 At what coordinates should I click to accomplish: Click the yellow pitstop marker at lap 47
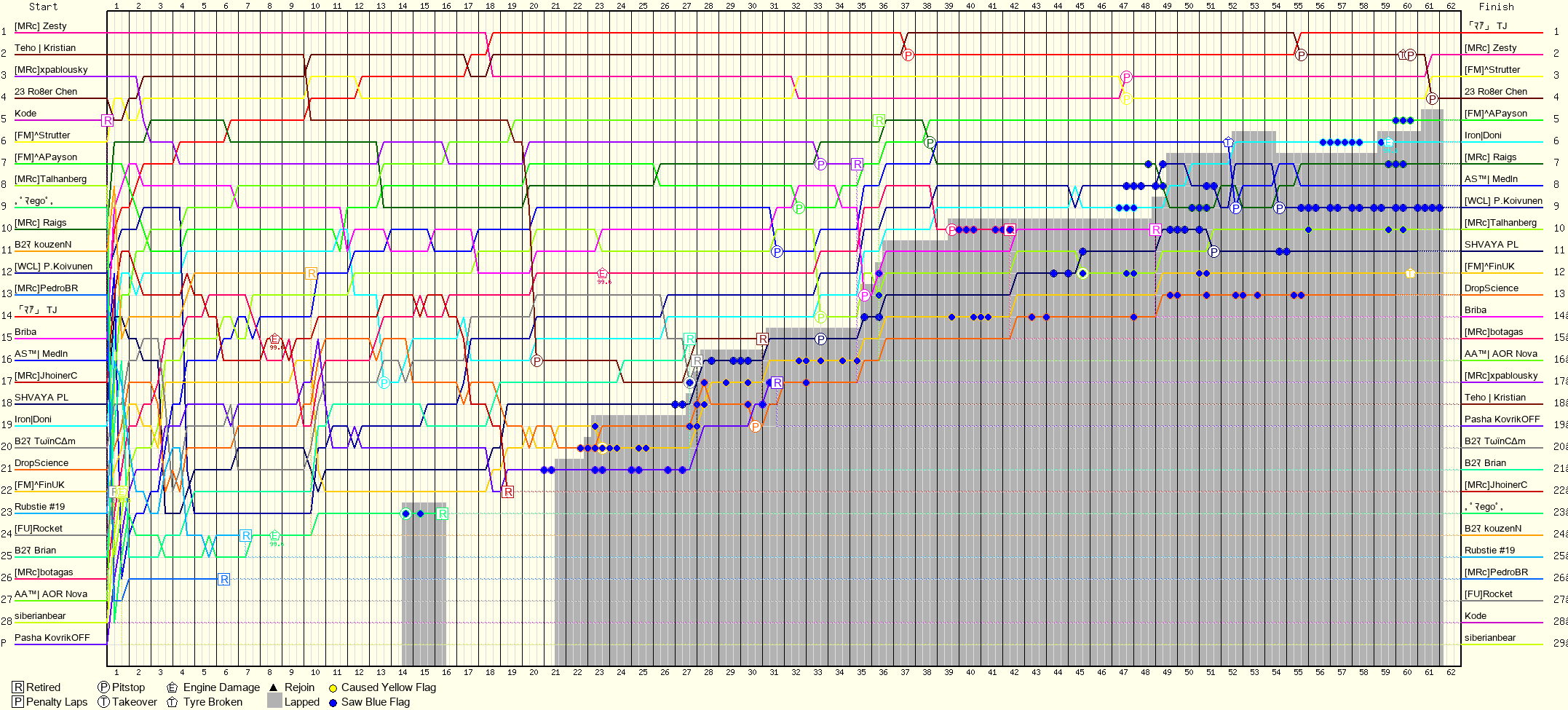(x=1126, y=98)
